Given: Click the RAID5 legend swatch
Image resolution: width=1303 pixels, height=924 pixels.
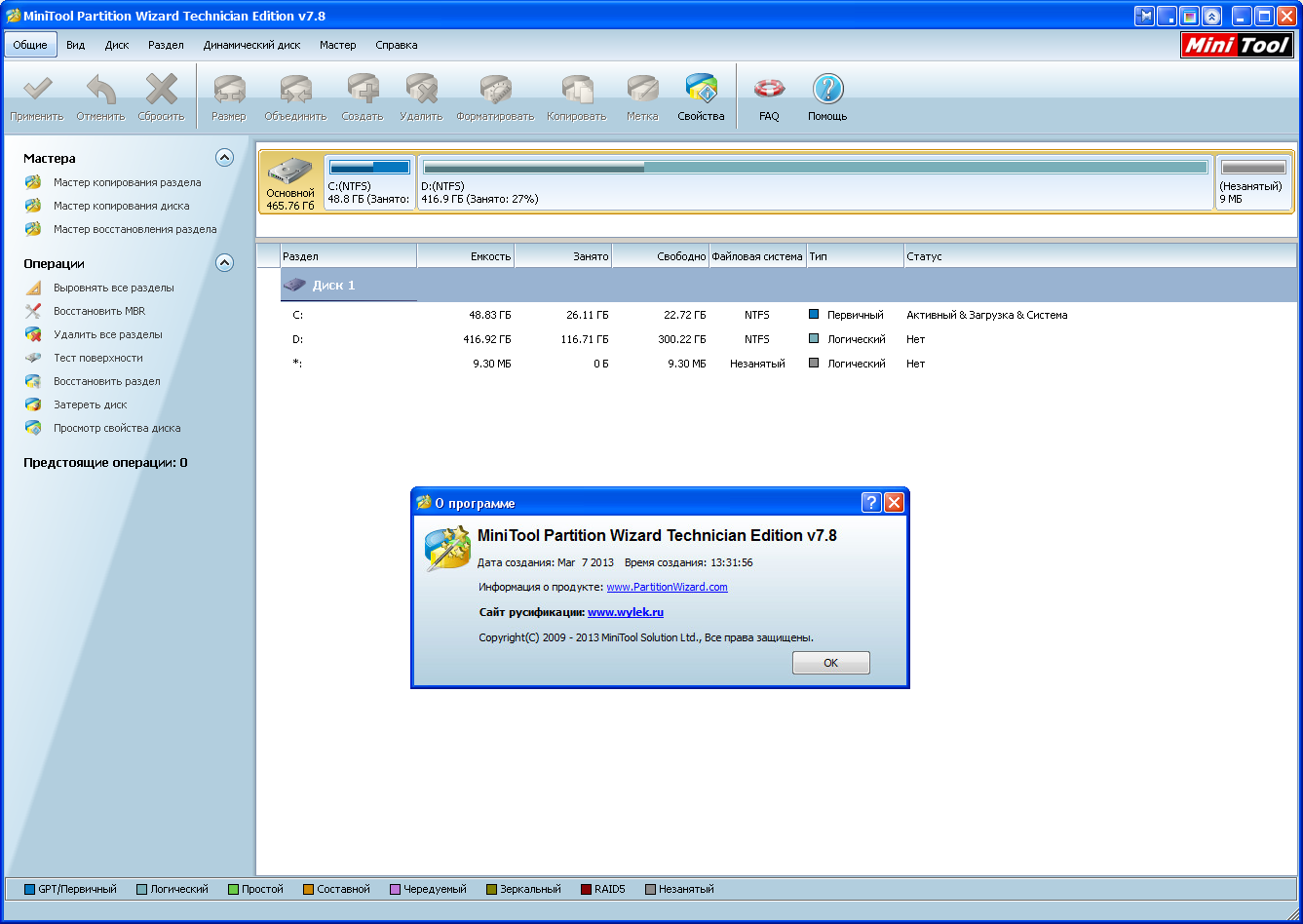Looking at the screenshot, I should coord(586,889).
